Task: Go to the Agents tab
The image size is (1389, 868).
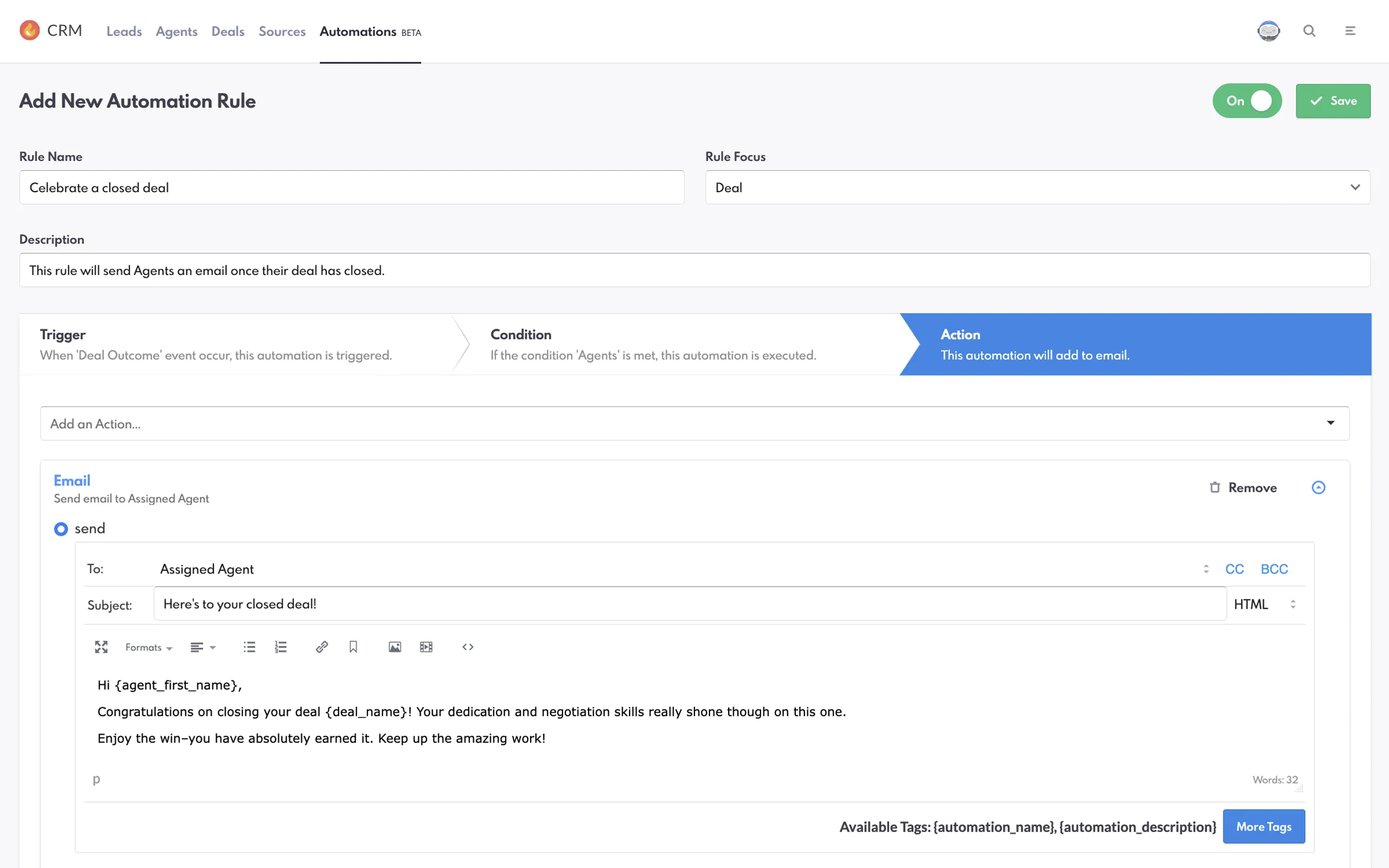Action: (177, 31)
